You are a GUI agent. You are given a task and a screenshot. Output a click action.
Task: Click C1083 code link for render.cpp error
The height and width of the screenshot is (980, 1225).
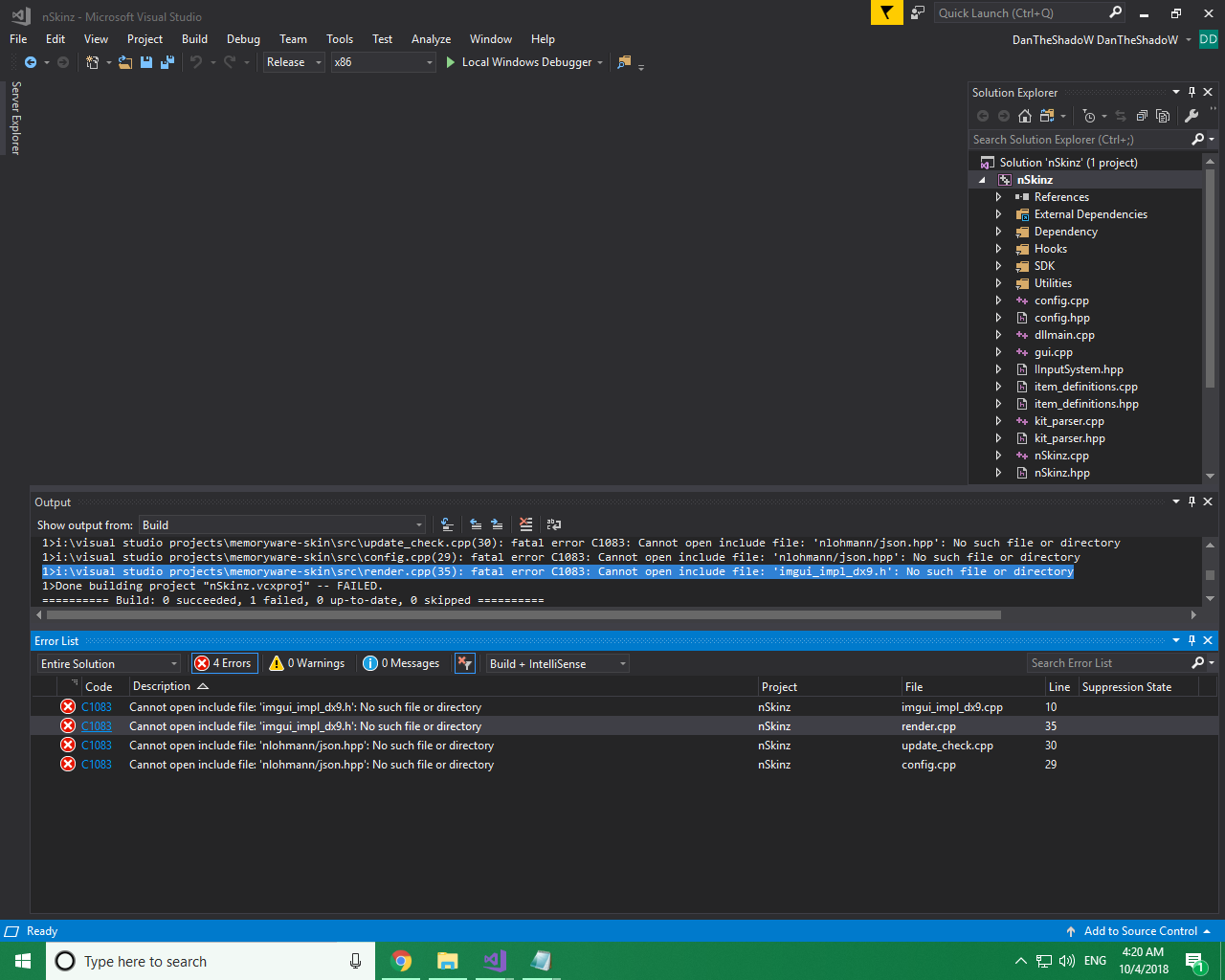pyautogui.click(x=97, y=726)
